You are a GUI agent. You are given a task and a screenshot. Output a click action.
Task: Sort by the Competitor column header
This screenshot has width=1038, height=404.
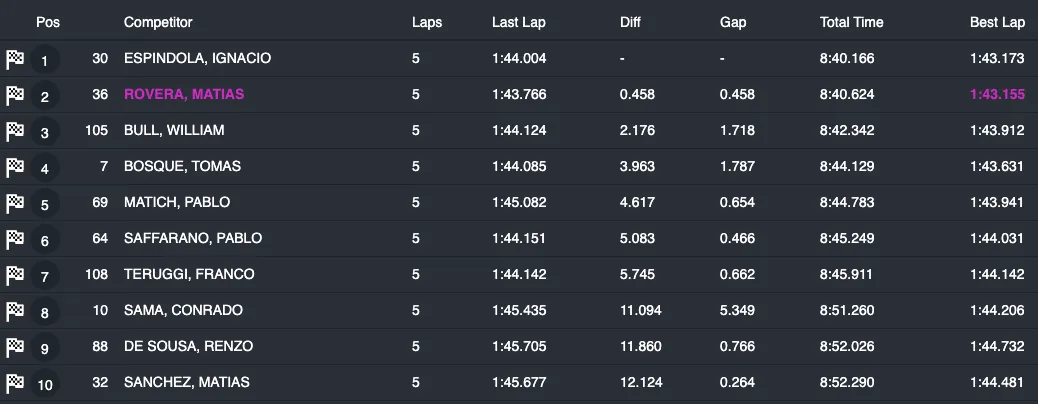click(x=158, y=22)
